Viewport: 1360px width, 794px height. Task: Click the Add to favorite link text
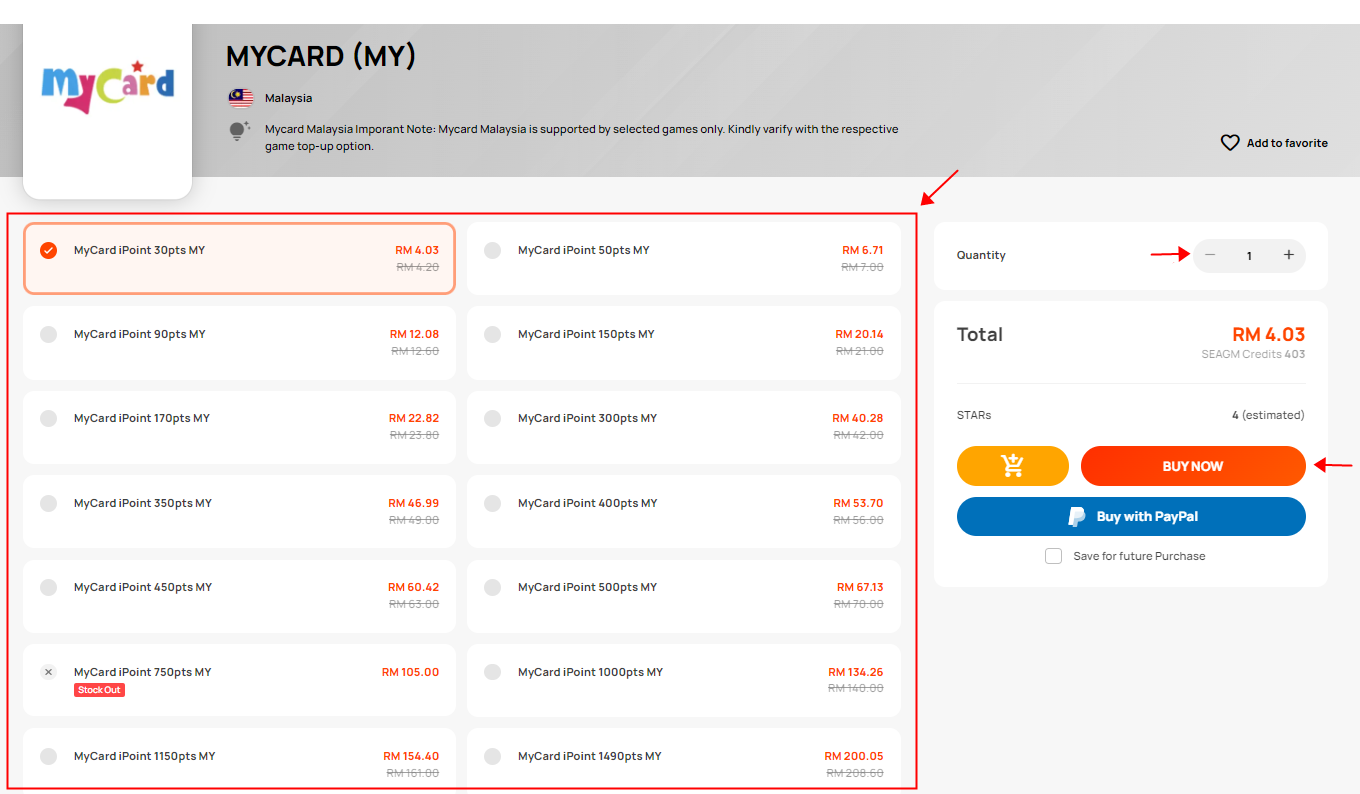tap(1287, 143)
